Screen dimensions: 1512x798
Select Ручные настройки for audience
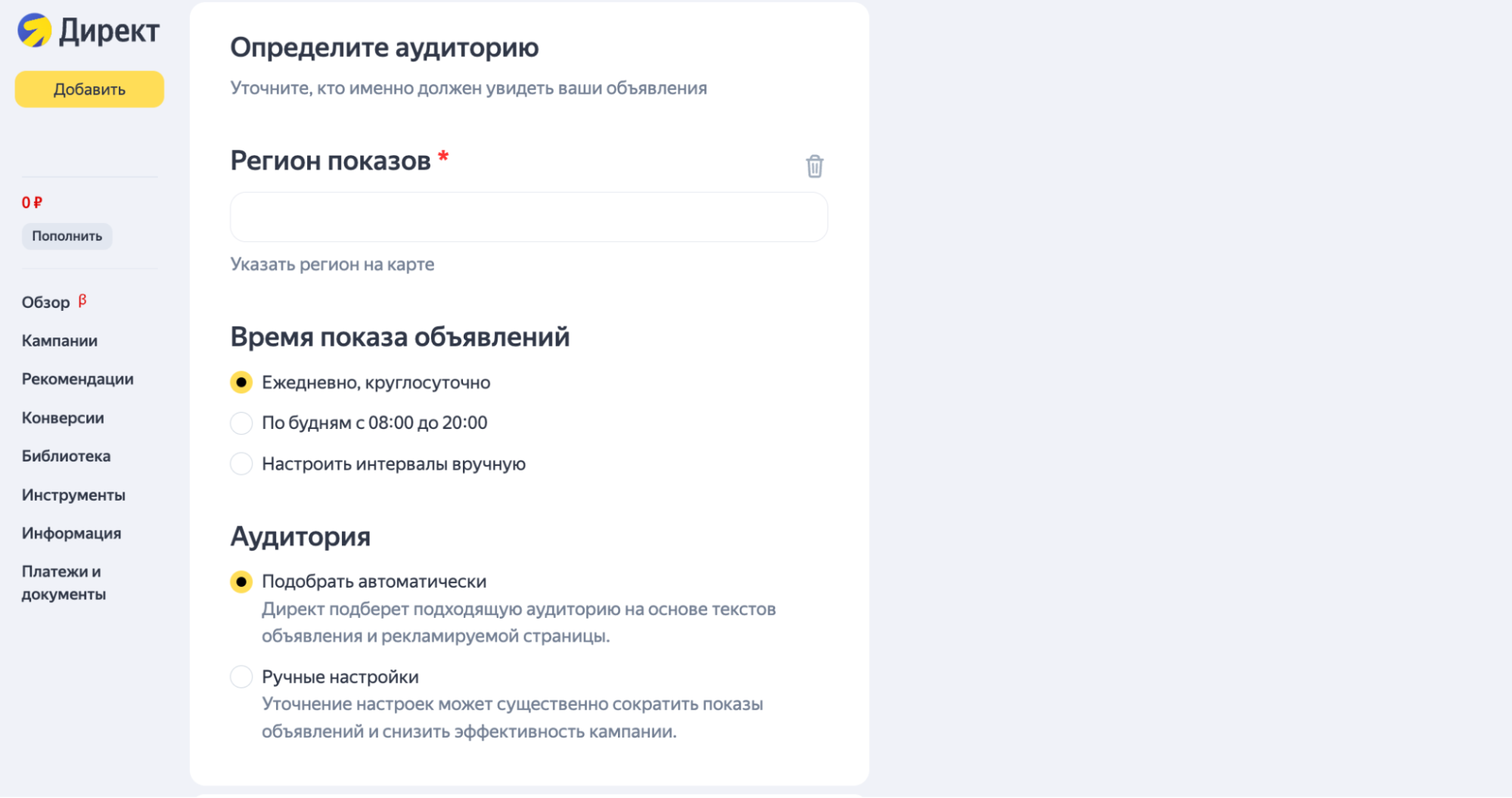(x=241, y=676)
